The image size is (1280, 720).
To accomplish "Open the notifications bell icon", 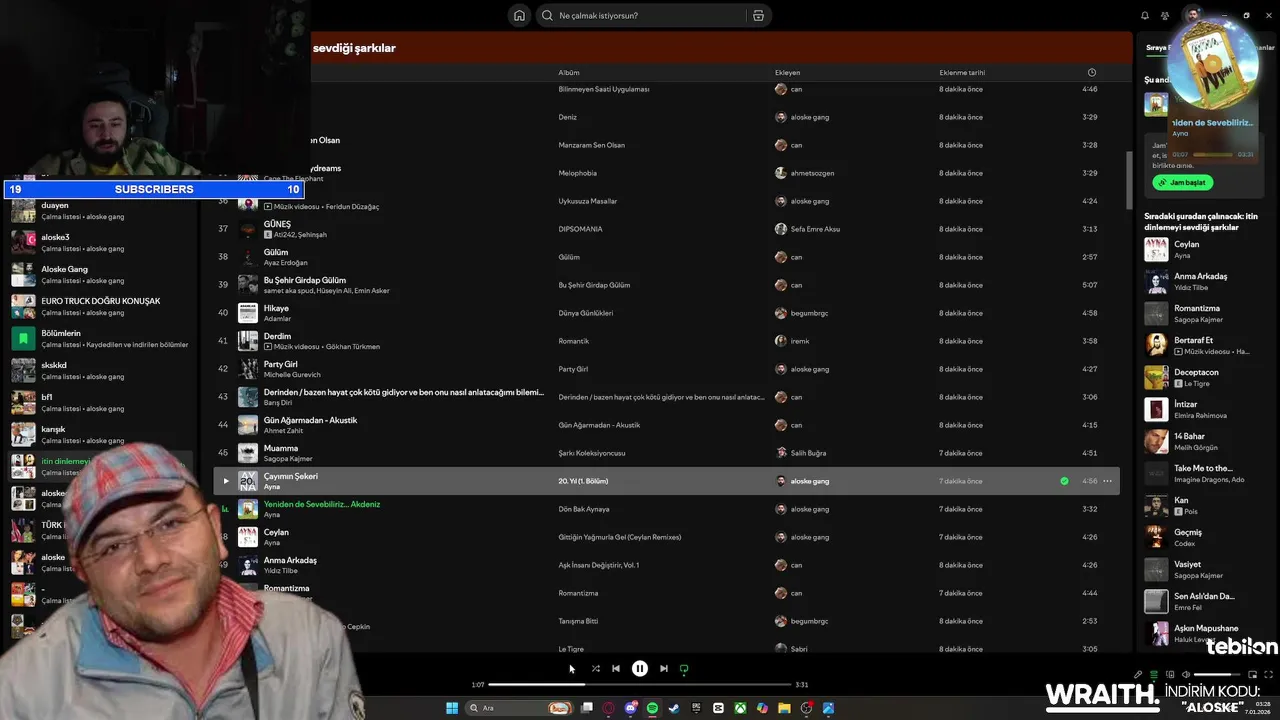I will point(1145,15).
